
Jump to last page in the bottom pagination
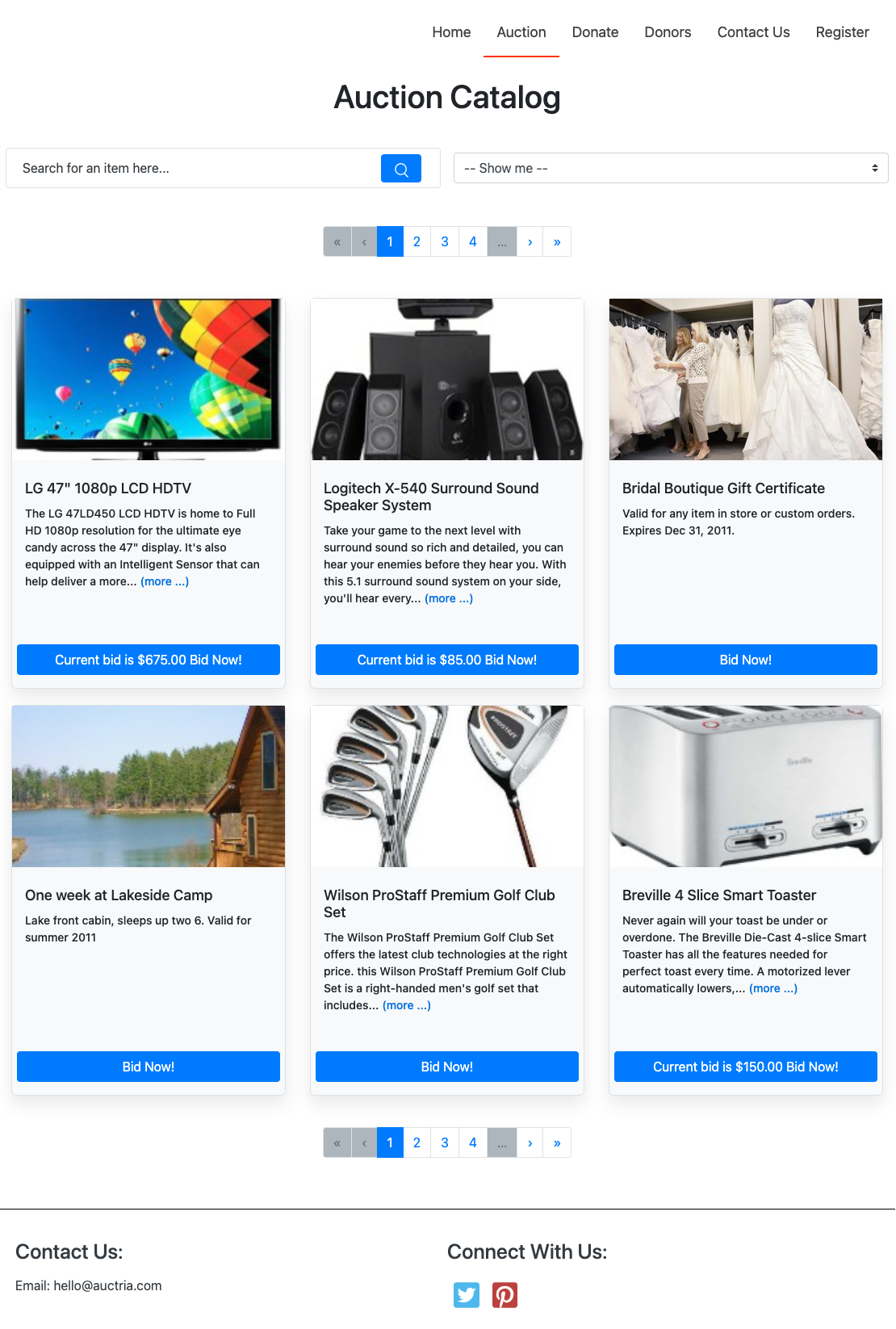pos(557,1142)
